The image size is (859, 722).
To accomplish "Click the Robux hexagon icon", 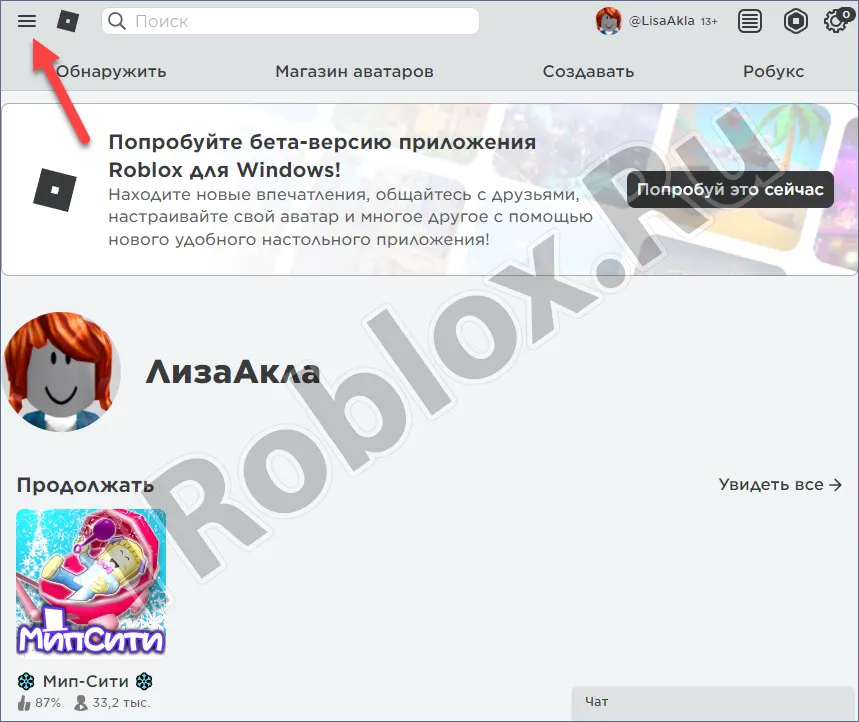I will 795,21.
